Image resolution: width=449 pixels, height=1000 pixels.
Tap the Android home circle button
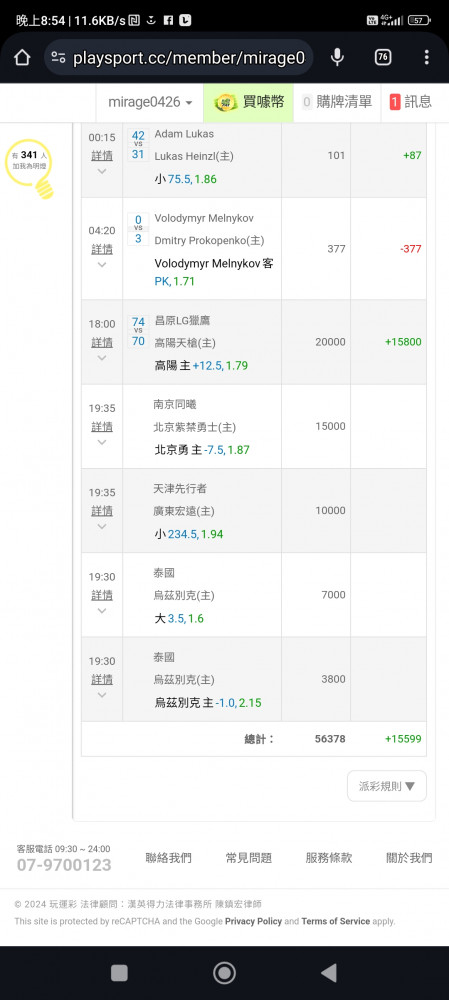coord(224,973)
